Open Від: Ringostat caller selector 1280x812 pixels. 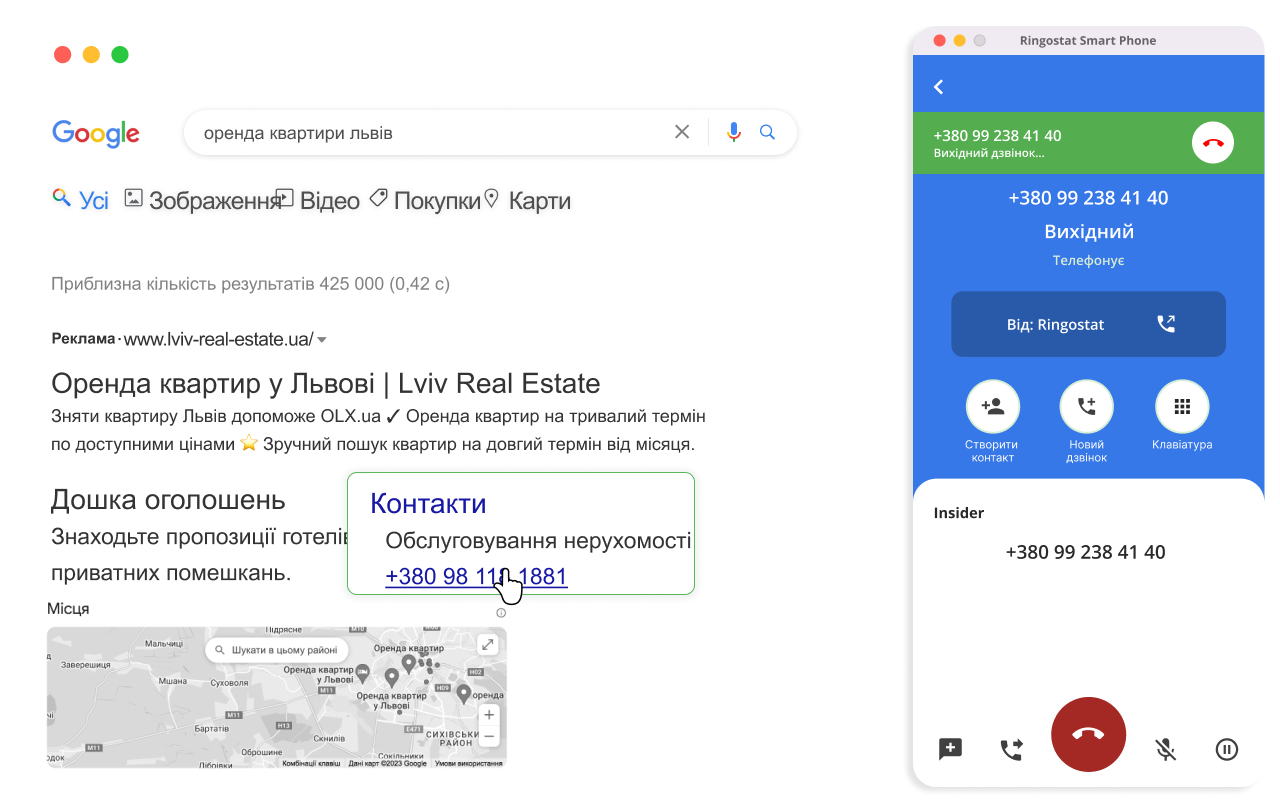point(1088,324)
